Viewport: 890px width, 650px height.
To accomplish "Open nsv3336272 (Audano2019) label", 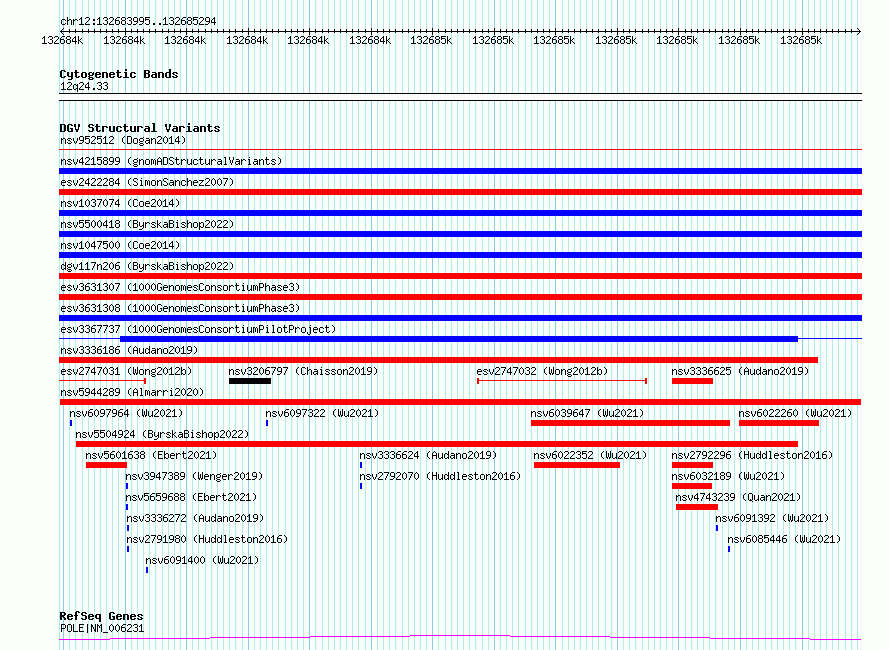I will 195,518.
